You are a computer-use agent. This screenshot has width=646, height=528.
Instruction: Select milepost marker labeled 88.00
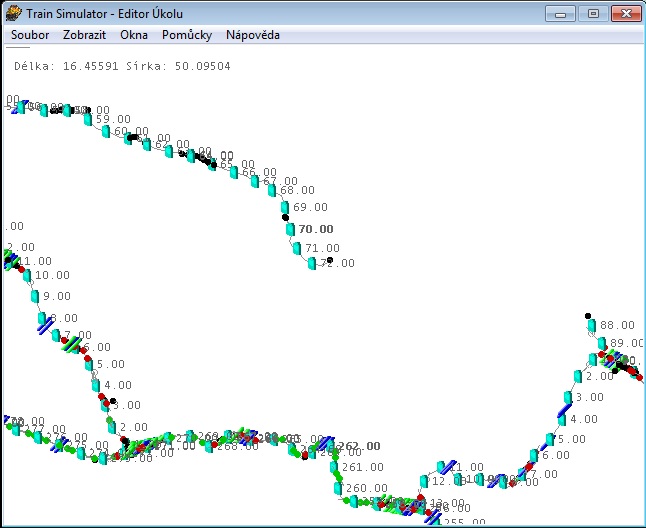[x=592, y=326]
